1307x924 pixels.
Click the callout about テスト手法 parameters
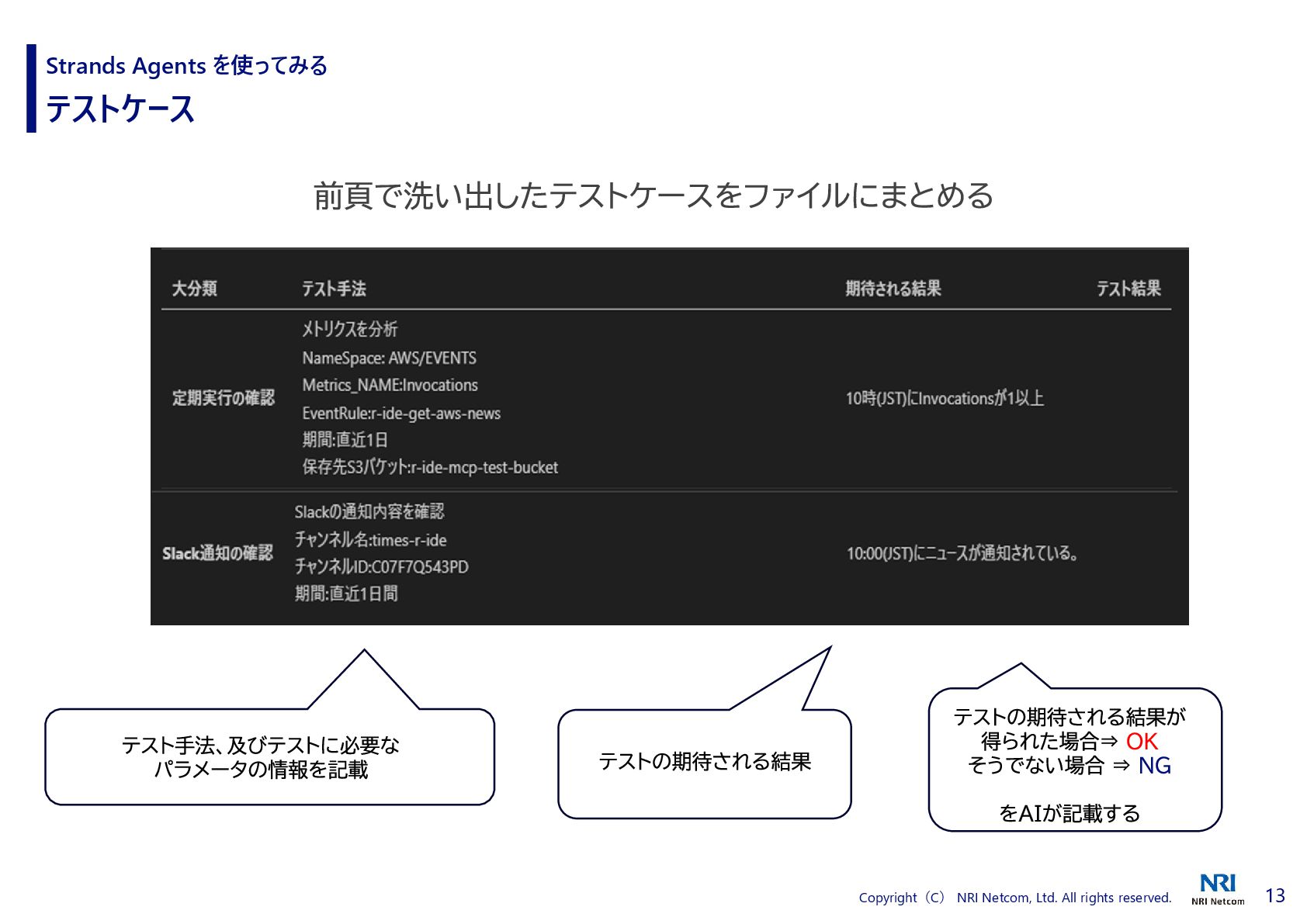pos(269,756)
